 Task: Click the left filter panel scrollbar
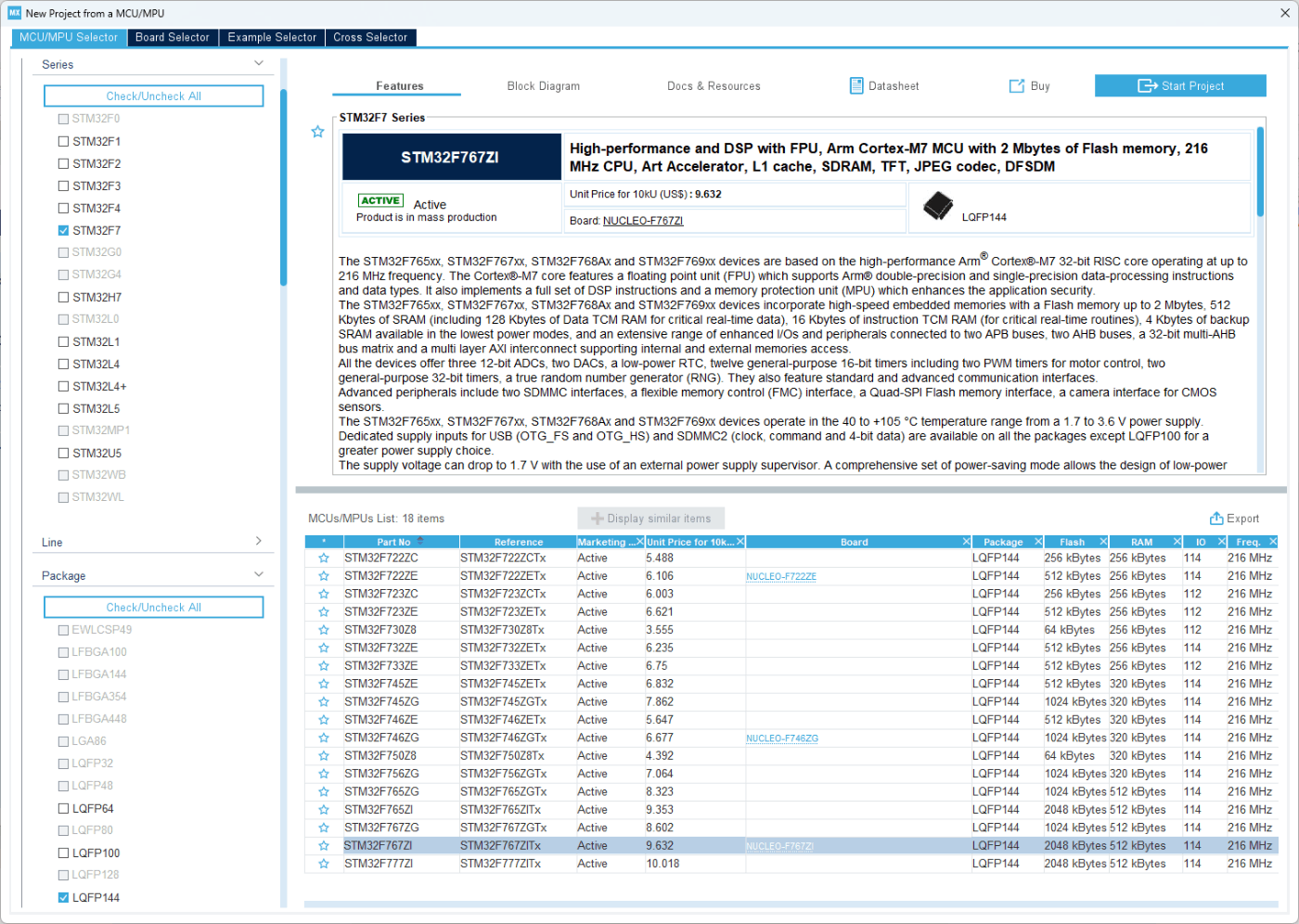pos(283,186)
